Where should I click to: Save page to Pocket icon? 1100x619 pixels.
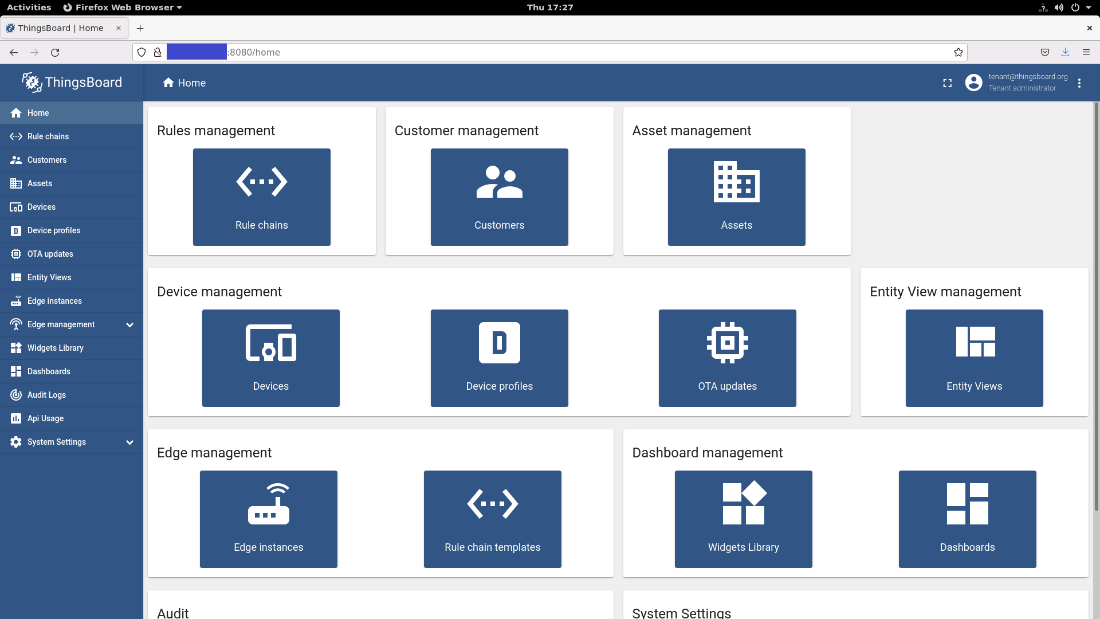(1045, 52)
